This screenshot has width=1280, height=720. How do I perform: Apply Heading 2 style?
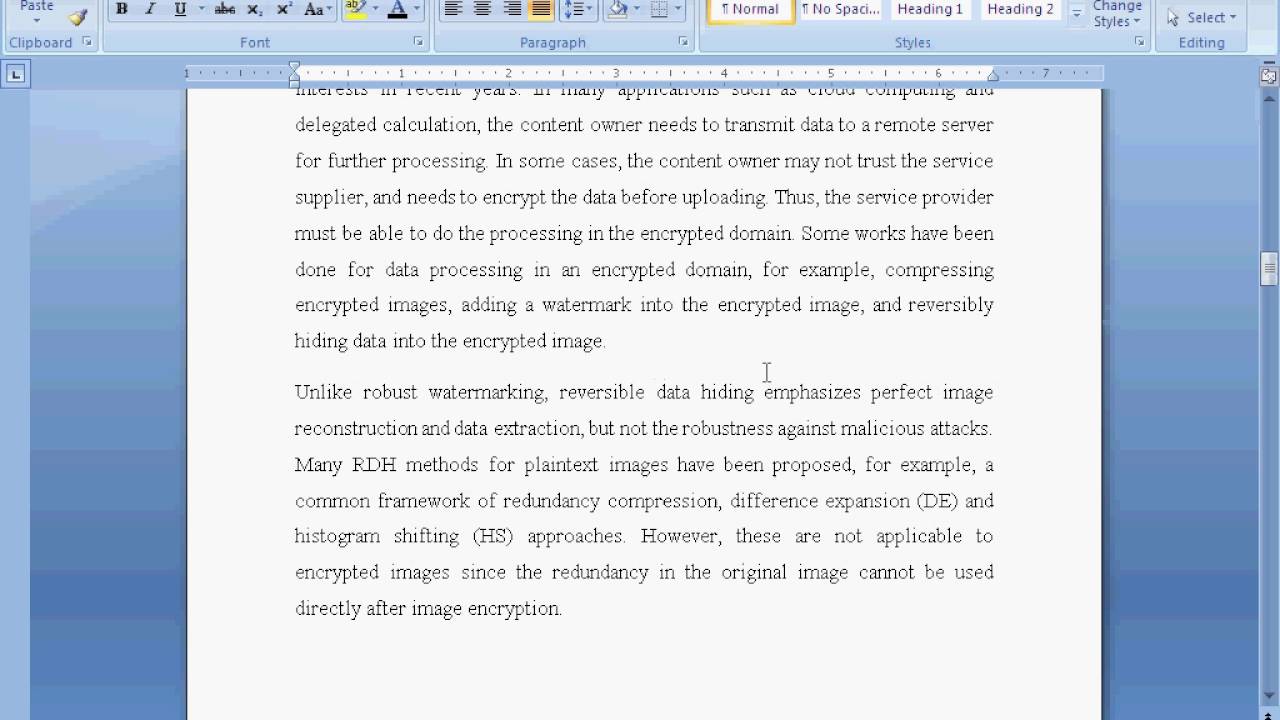click(x=1020, y=10)
